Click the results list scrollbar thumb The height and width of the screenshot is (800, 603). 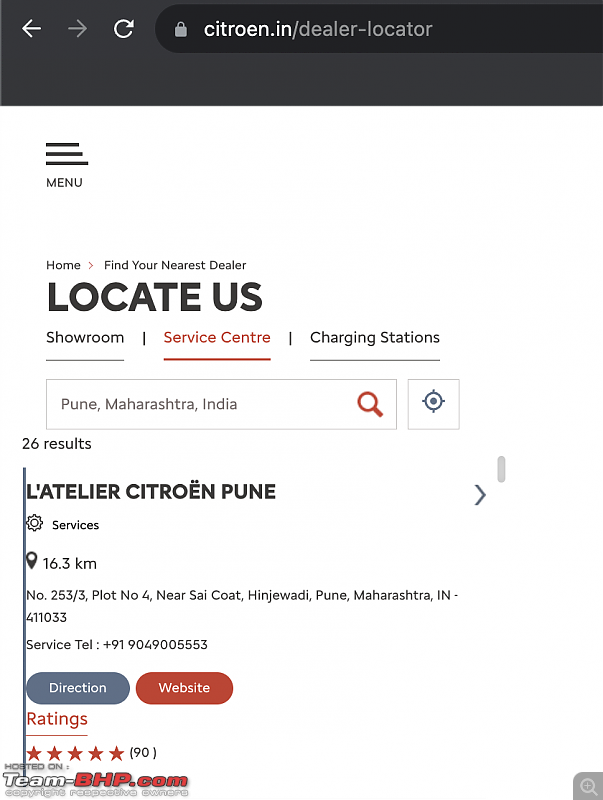(501, 469)
